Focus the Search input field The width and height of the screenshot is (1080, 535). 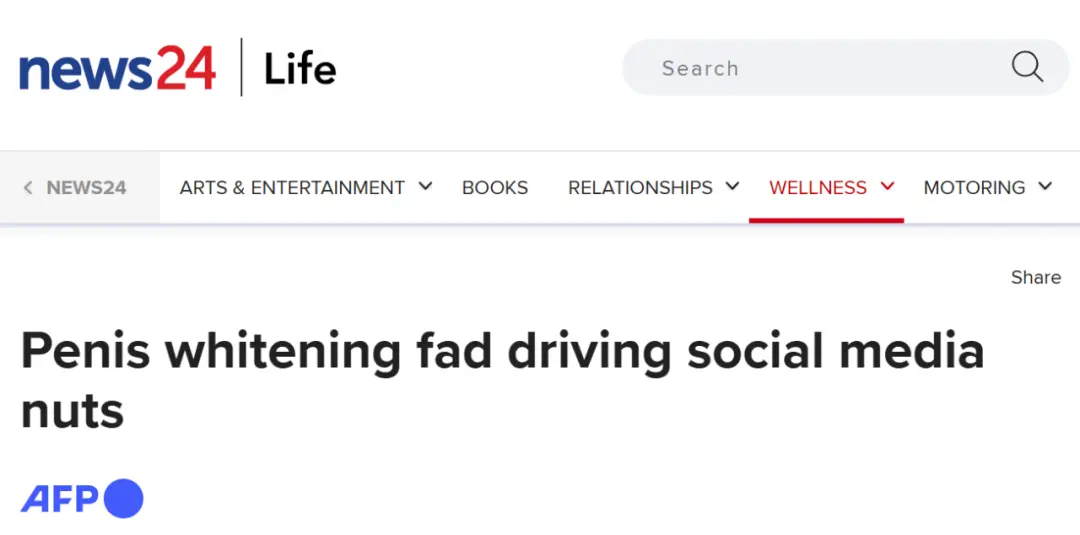tap(800, 68)
